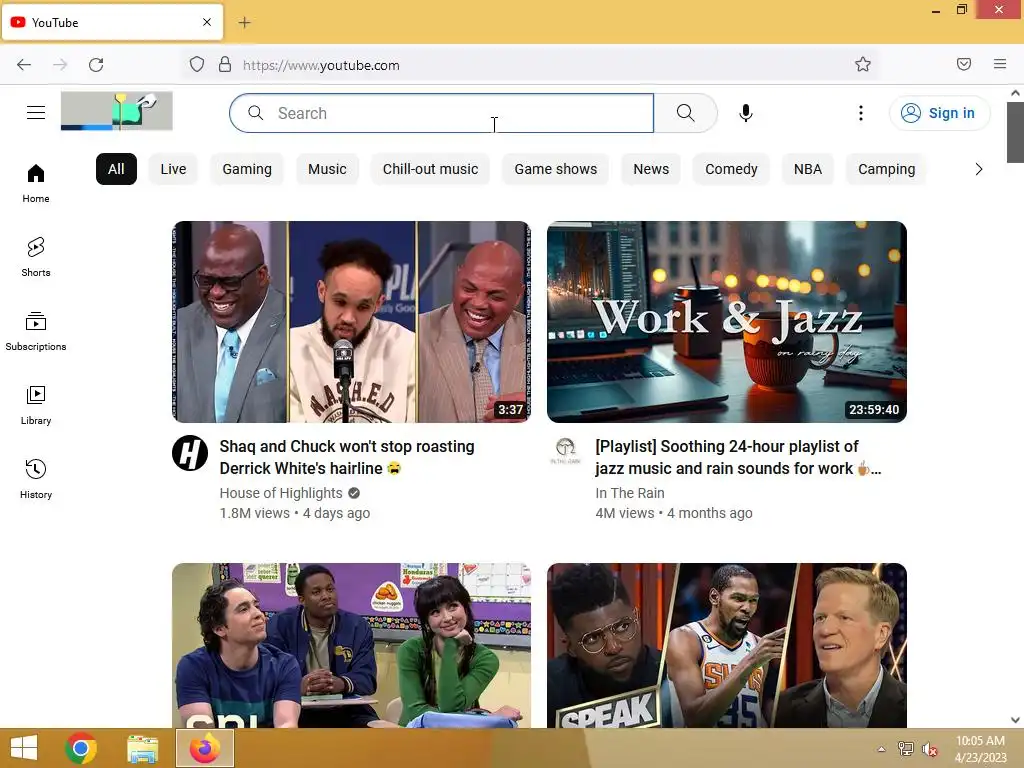Open a new browser tab
The width and height of the screenshot is (1024, 768).
tap(244, 22)
